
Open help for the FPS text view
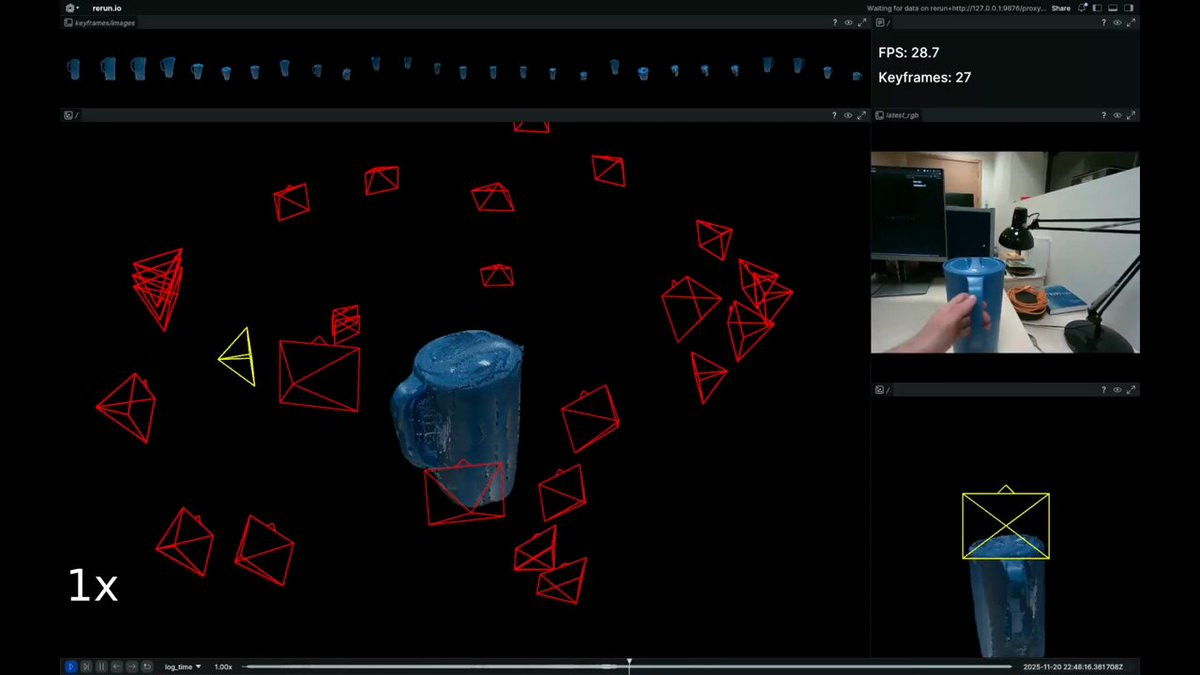click(x=1104, y=22)
